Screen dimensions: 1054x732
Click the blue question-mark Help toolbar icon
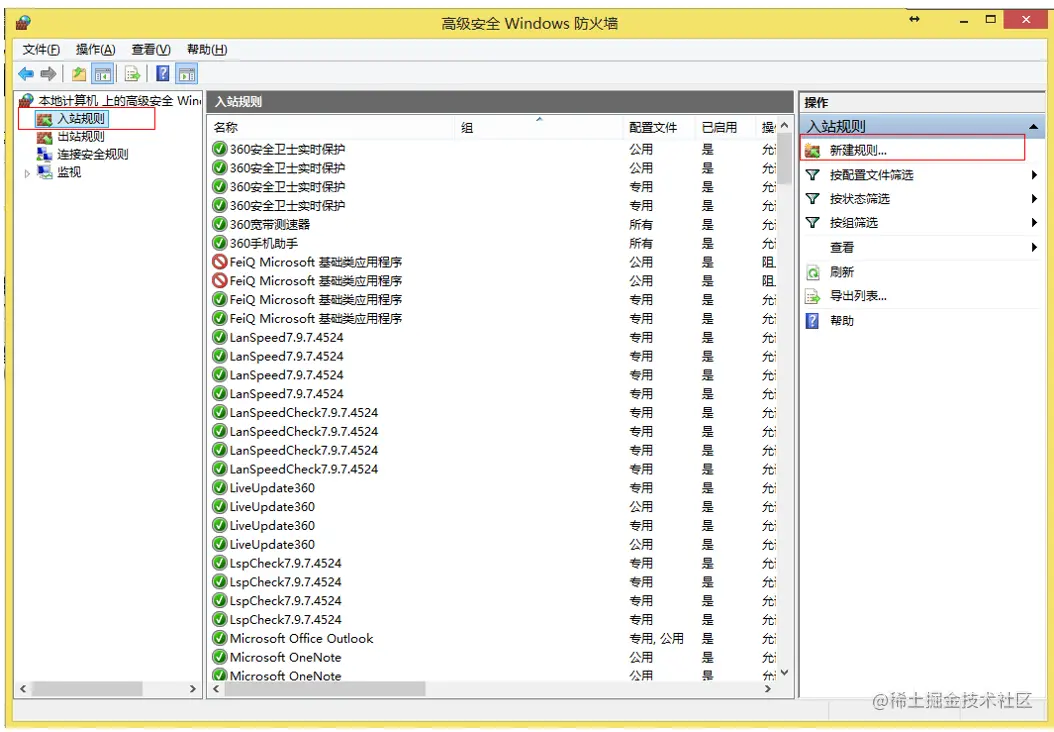click(x=163, y=73)
